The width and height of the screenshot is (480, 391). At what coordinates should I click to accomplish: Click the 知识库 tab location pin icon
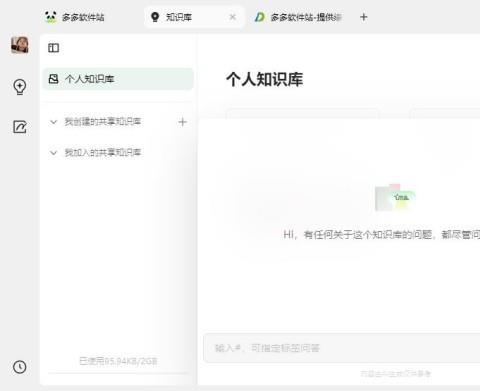point(155,17)
